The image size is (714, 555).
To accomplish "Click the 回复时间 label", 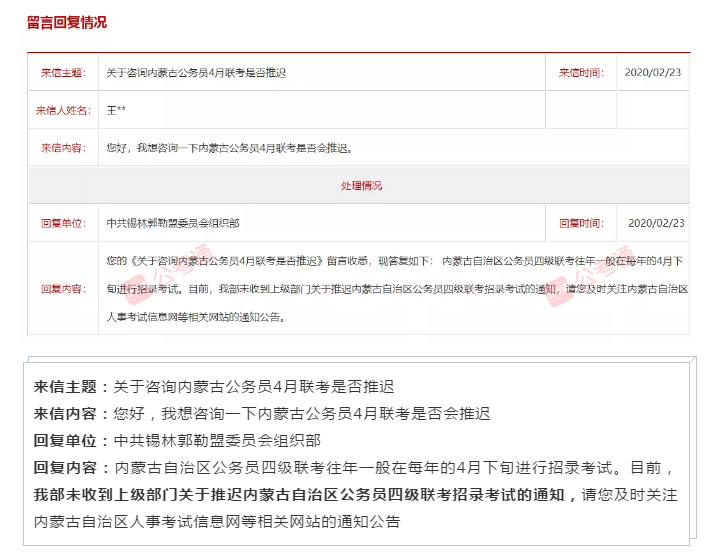I will click(581, 223).
